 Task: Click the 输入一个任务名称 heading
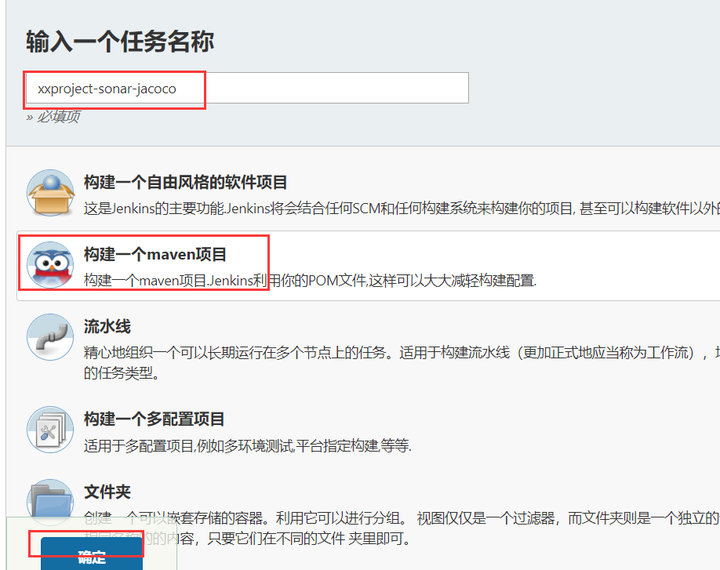tap(120, 41)
